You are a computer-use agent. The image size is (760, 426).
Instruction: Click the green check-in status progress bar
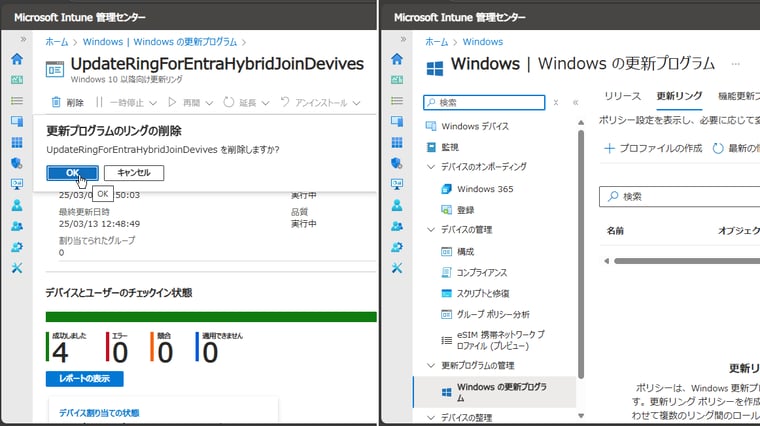(x=211, y=317)
